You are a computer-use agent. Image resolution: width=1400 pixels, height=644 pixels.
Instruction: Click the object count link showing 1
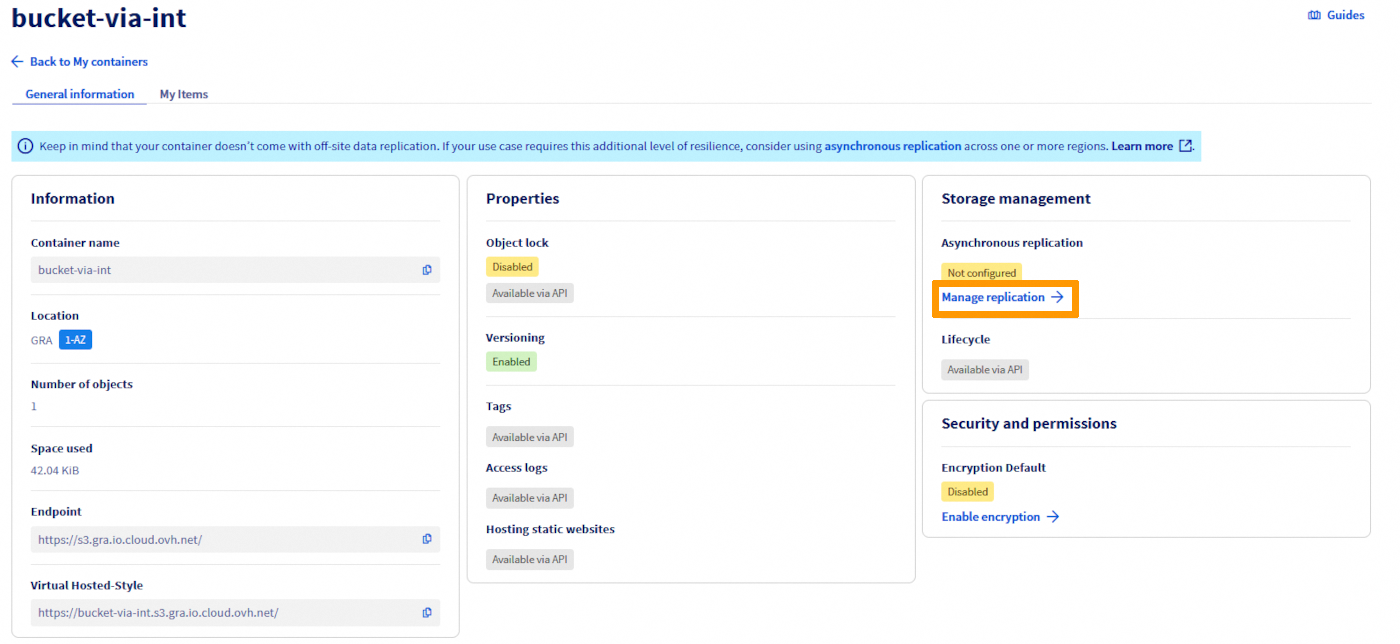[33, 406]
